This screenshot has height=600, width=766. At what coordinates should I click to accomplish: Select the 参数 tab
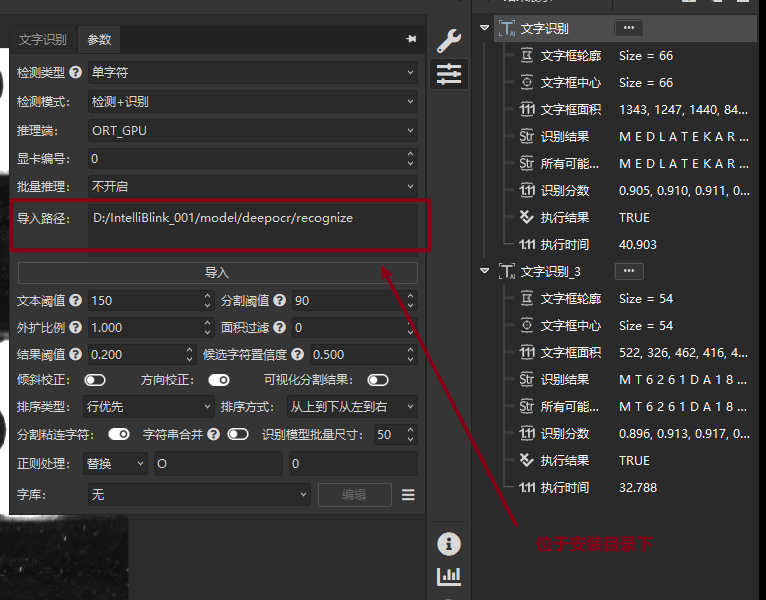coord(99,40)
